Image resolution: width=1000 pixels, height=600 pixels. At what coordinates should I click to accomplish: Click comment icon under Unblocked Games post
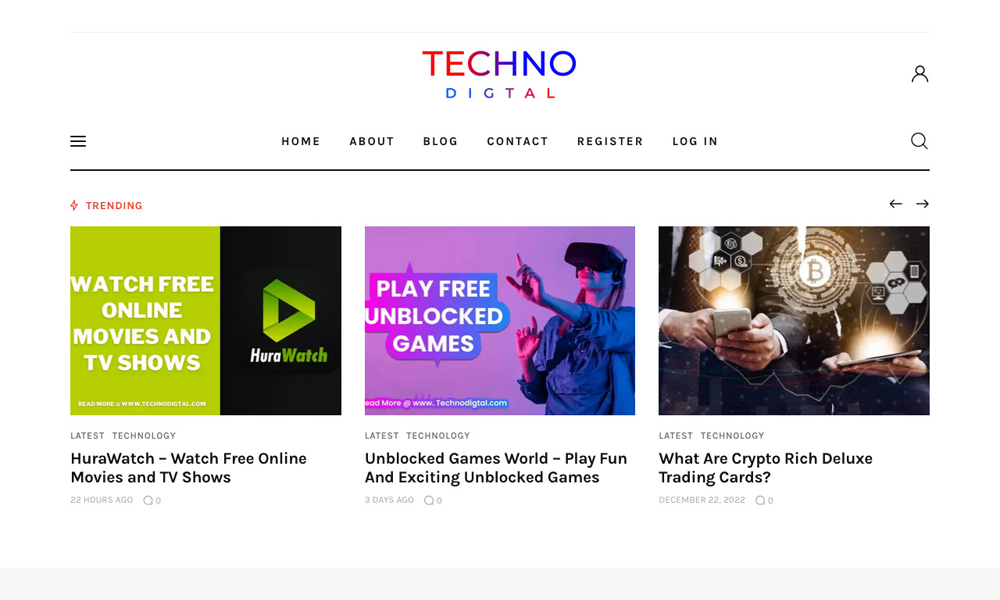429,501
